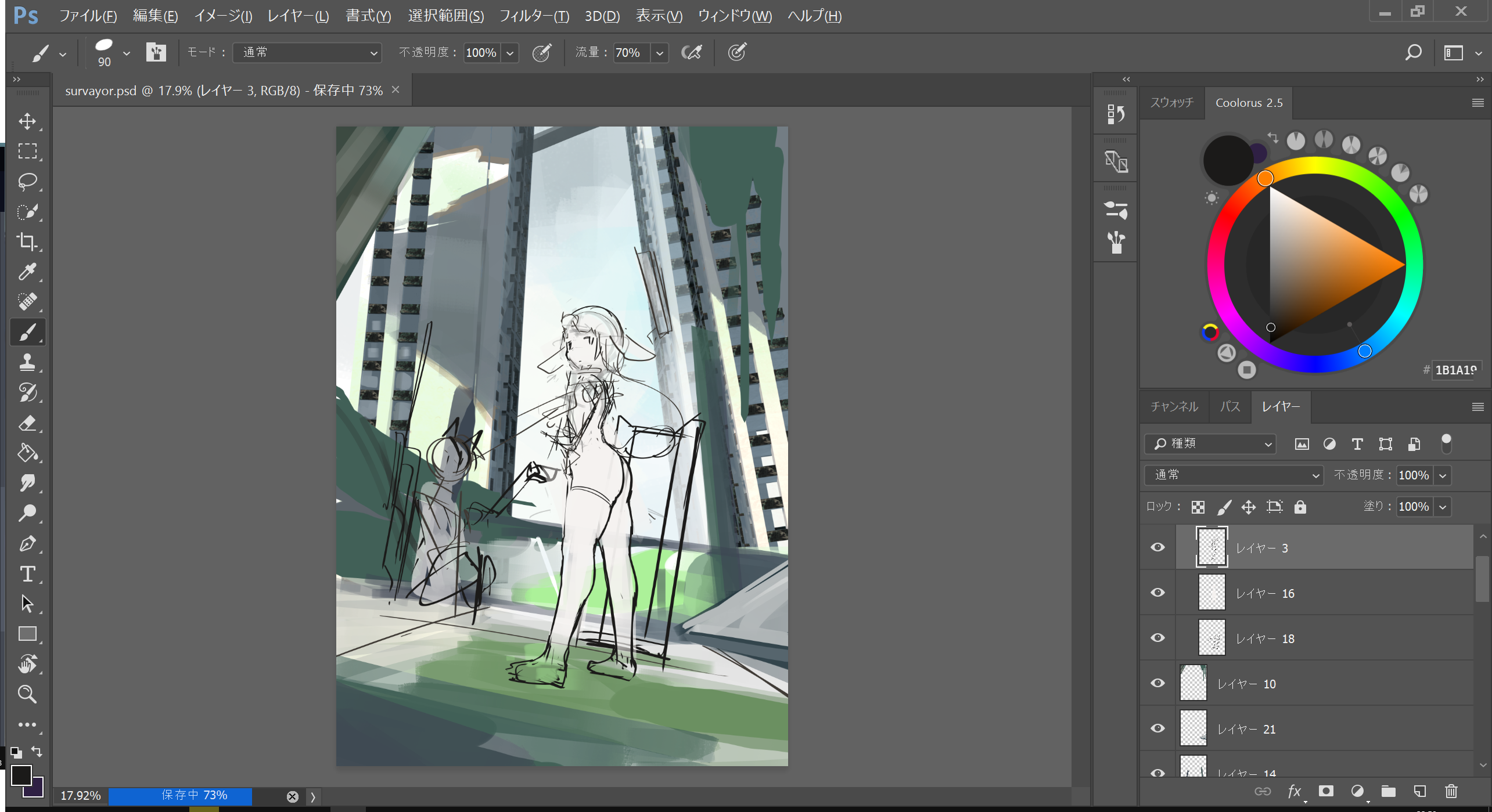Switch to the パス tab
Viewport: 1492px width, 812px height.
[x=1229, y=406]
